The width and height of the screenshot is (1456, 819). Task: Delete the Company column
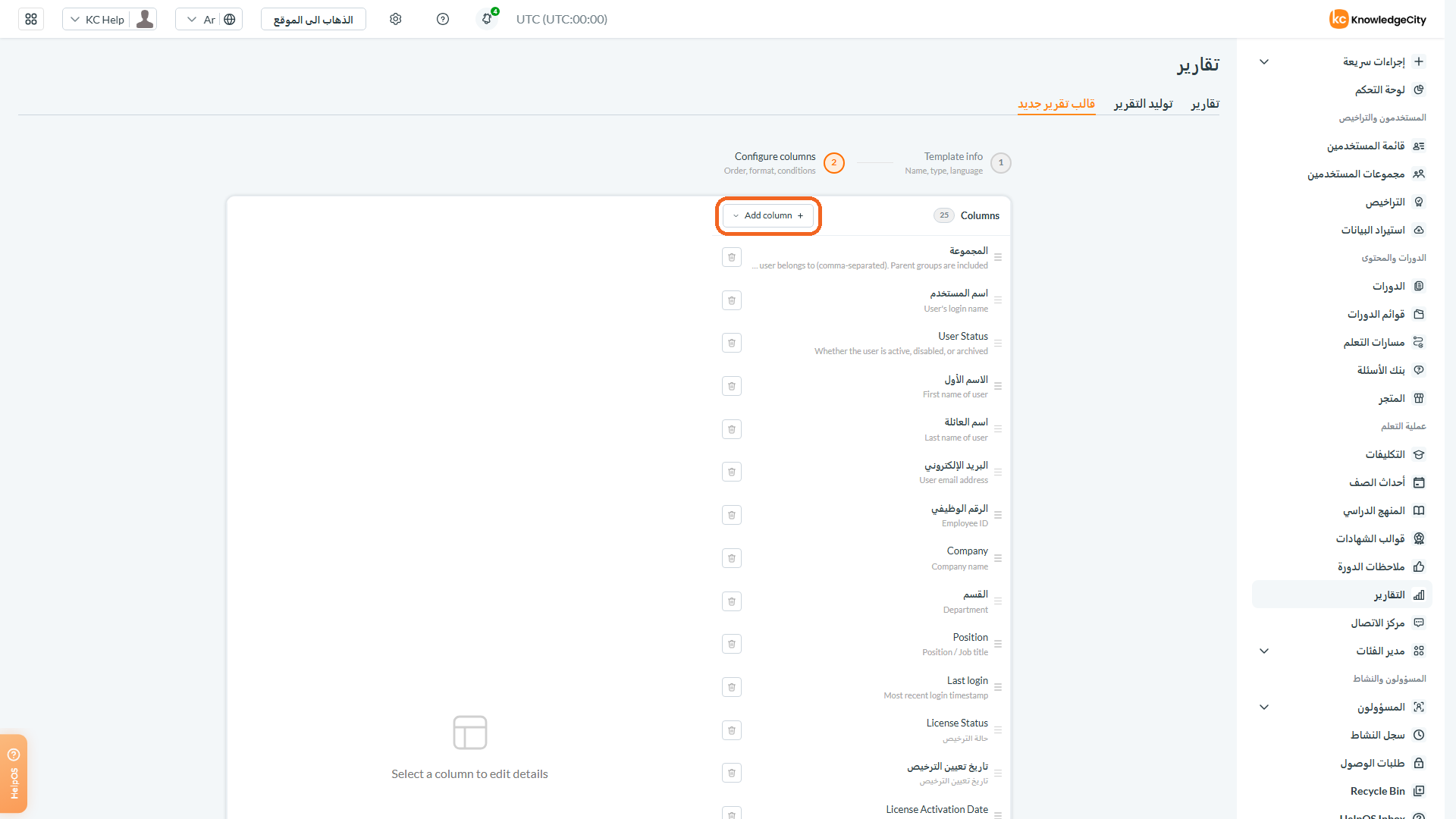tap(732, 558)
